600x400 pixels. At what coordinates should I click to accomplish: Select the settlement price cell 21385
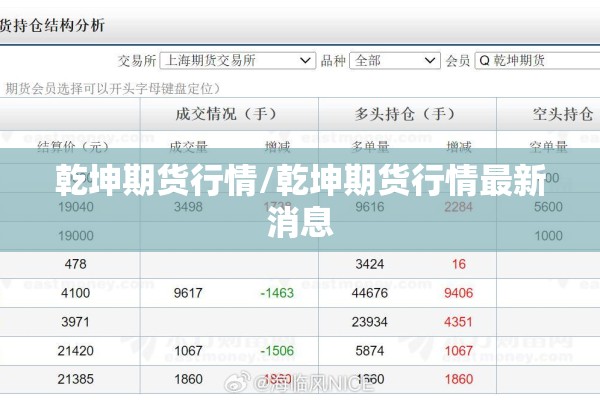click(x=75, y=379)
